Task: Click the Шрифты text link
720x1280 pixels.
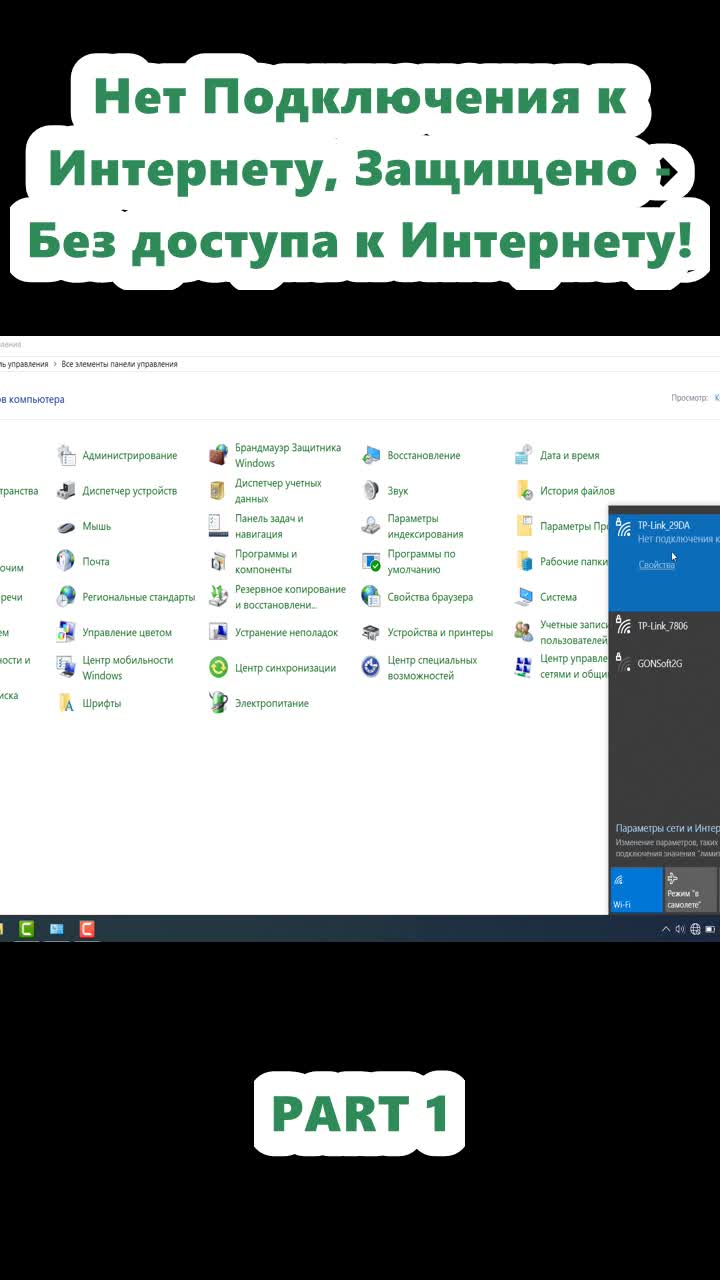Action: click(x=102, y=703)
